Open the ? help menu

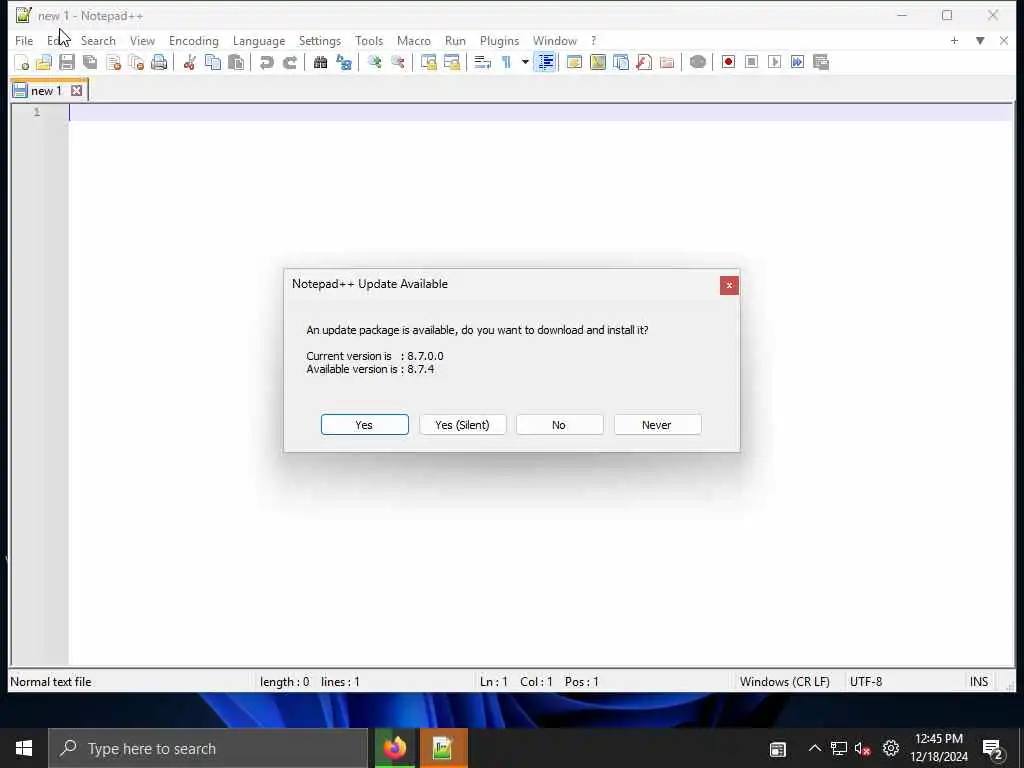click(594, 40)
